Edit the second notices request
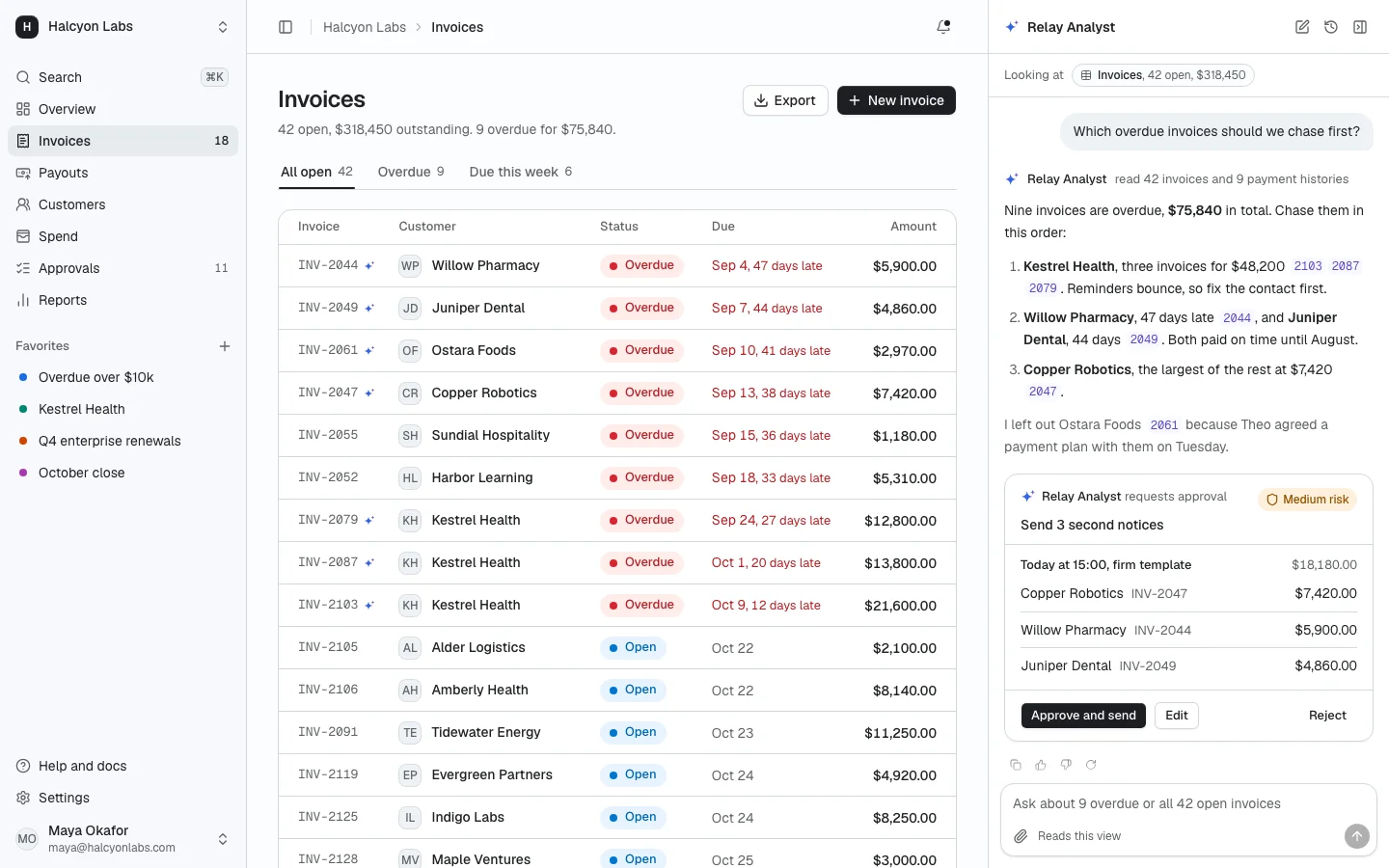This screenshot has width=1389, height=868. [x=1176, y=716]
